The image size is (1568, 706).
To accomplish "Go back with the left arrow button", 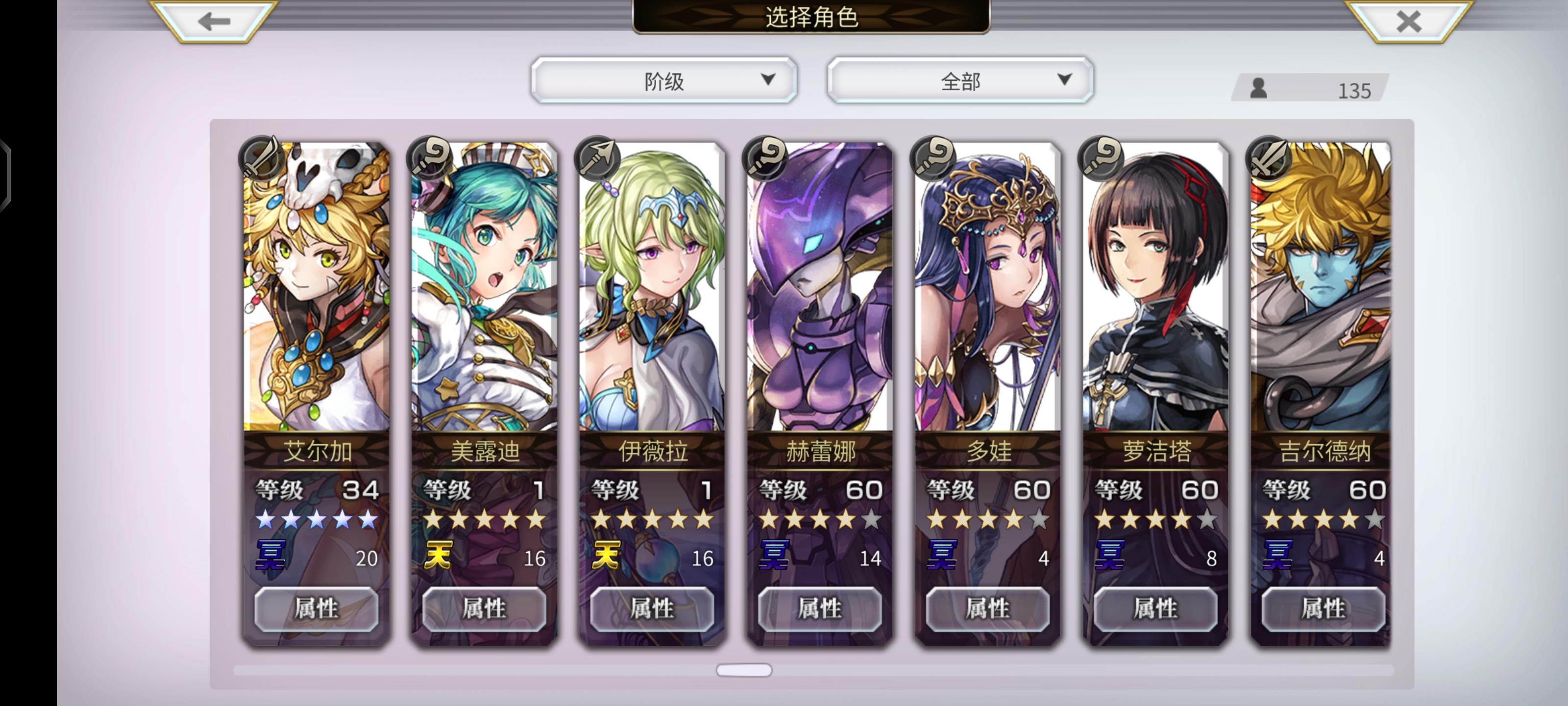I will coord(214,21).
